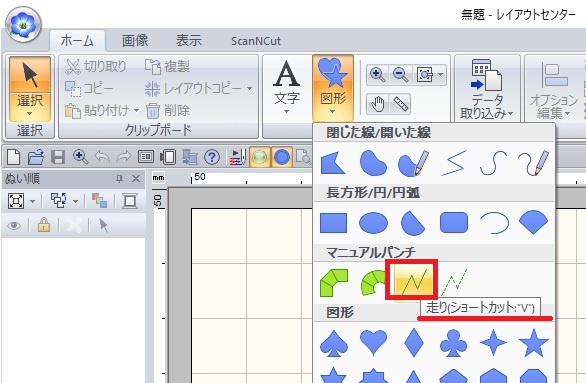The height and width of the screenshot is (383, 586).
Task: Pin the ぬい順 panel
Action: 120,179
